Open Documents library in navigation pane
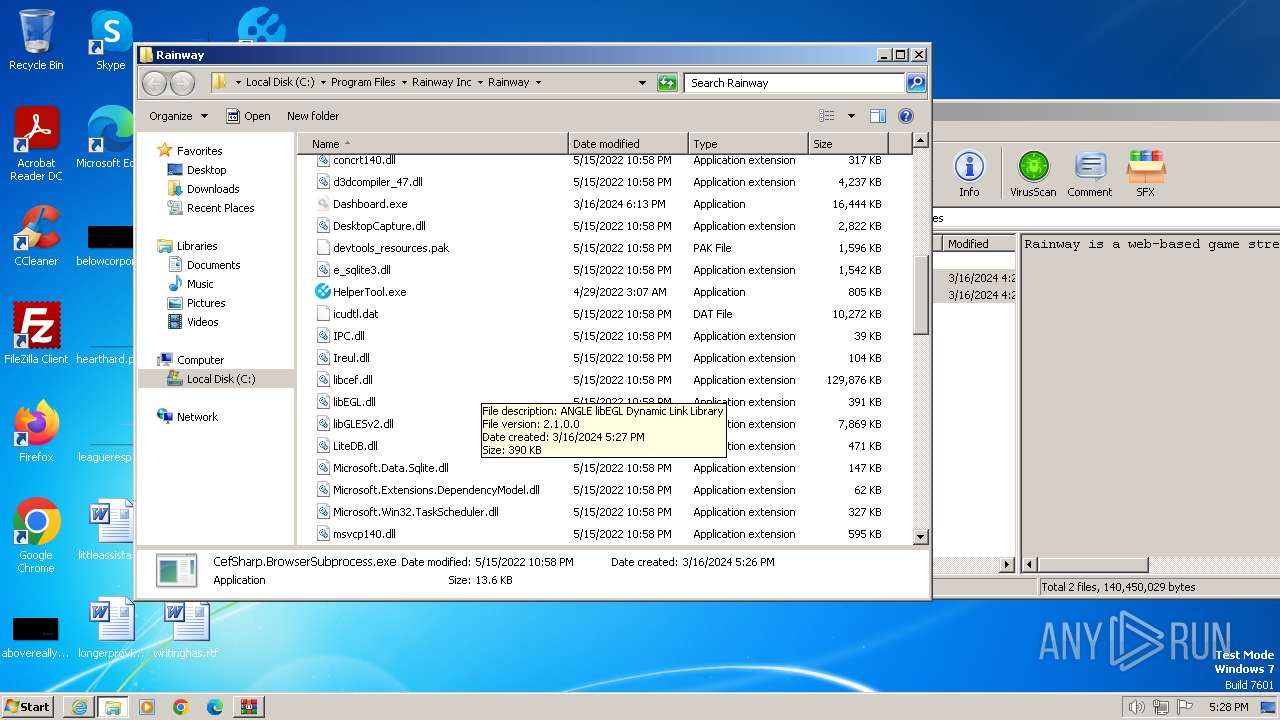1280x720 pixels. pyautogui.click(x=213, y=265)
